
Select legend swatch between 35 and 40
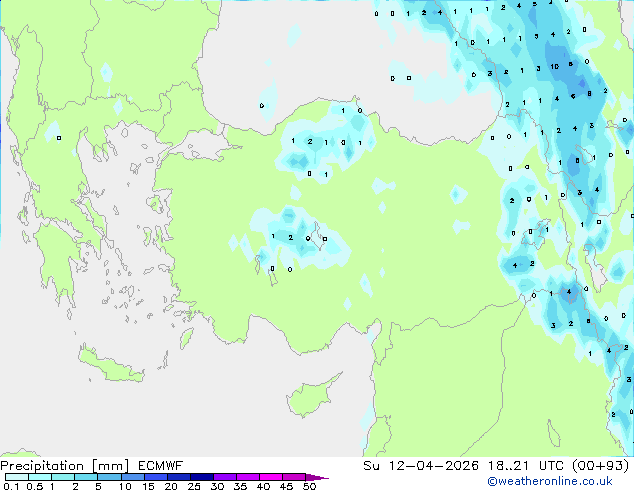tap(247, 477)
